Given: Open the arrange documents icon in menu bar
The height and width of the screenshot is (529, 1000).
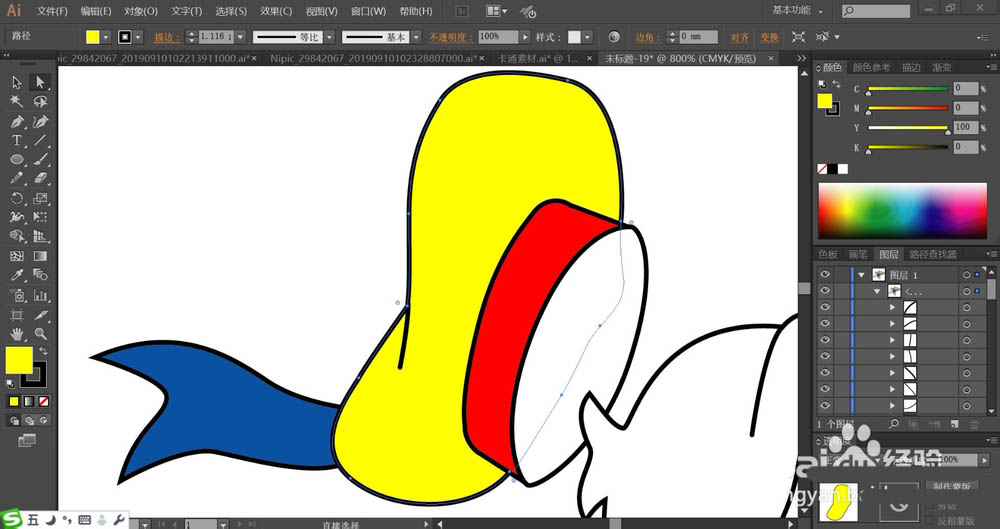Looking at the screenshot, I should pyautogui.click(x=496, y=11).
